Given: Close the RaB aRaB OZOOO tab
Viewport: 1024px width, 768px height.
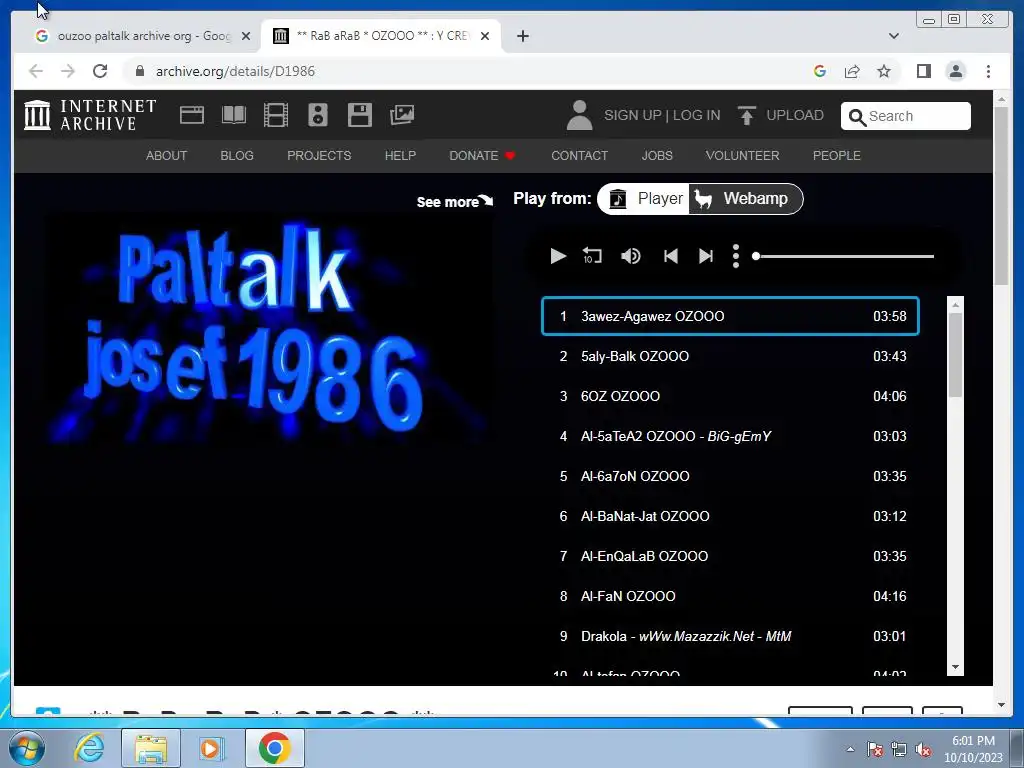Looking at the screenshot, I should (485, 36).
